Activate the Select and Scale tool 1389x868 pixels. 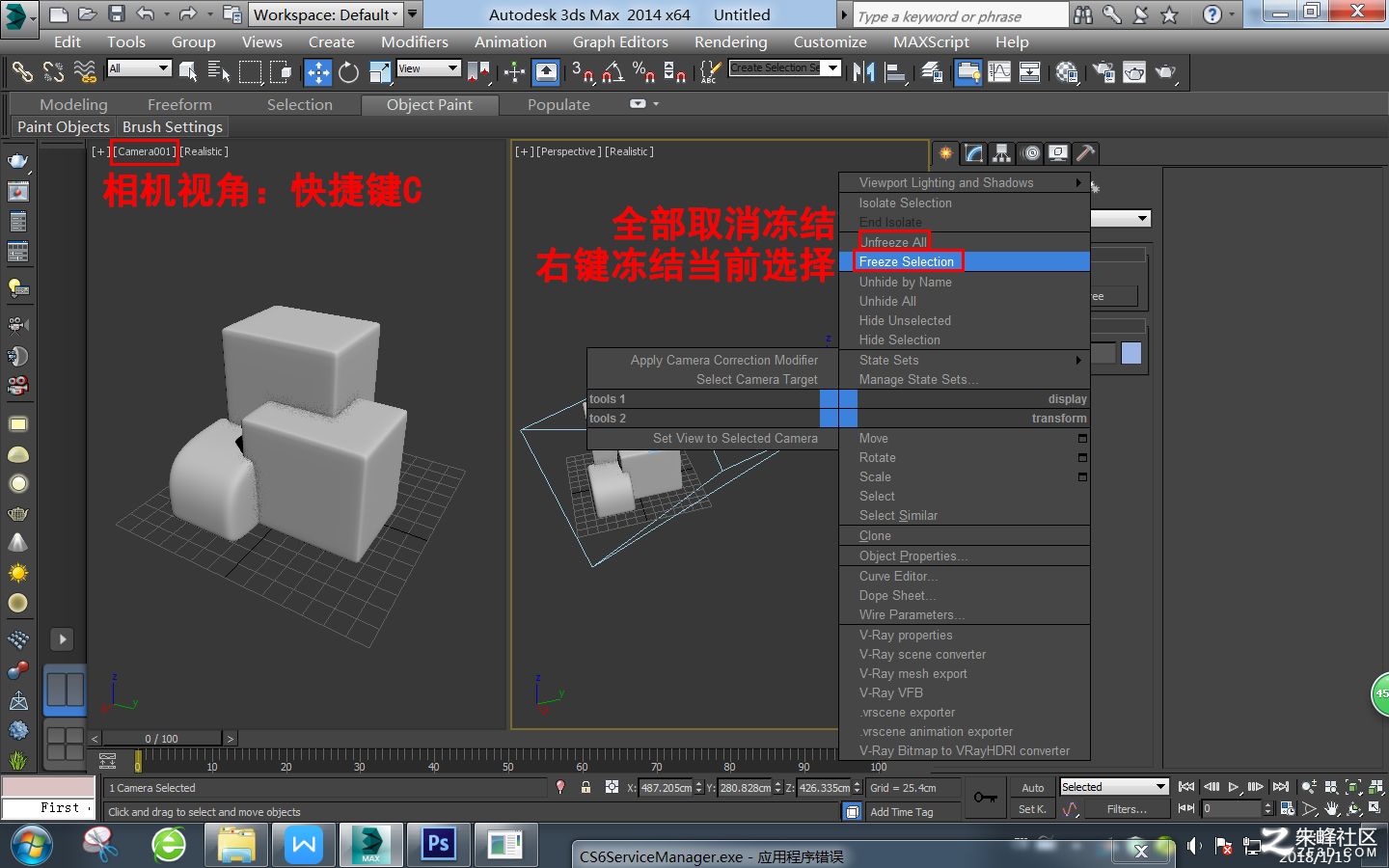point(379,72)
